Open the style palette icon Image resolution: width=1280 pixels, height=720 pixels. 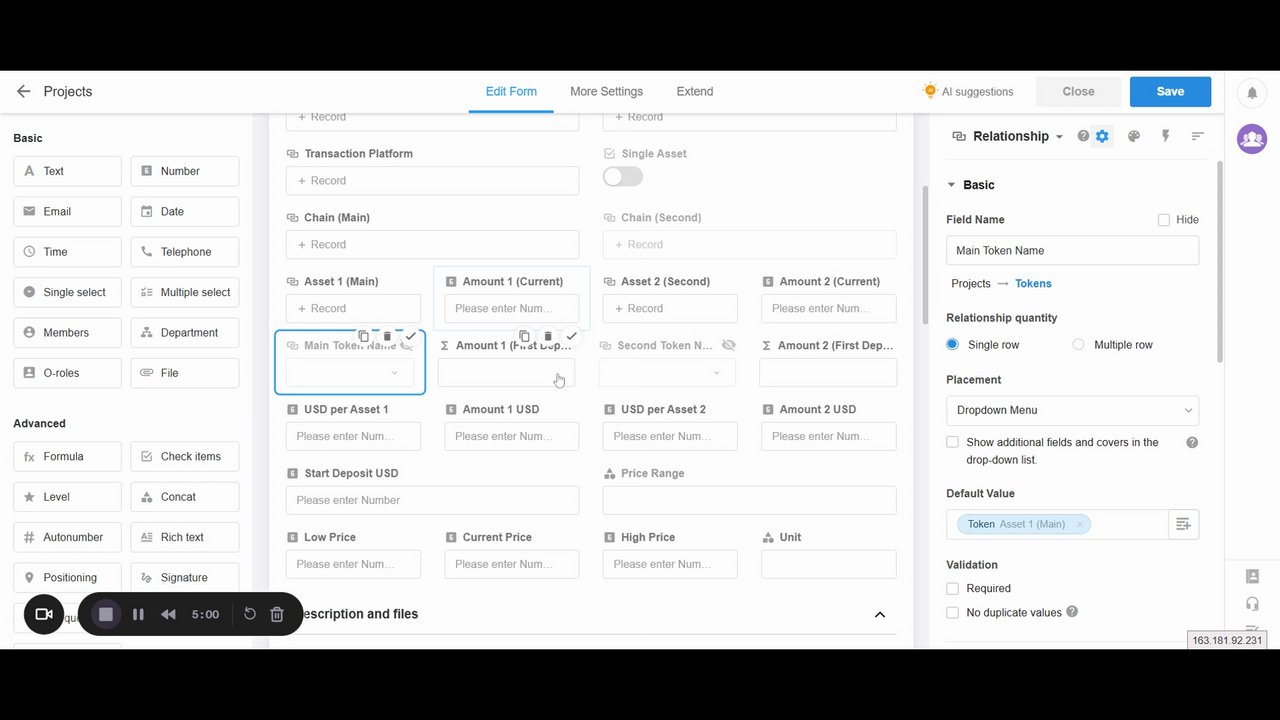(x=1134, y=136)
